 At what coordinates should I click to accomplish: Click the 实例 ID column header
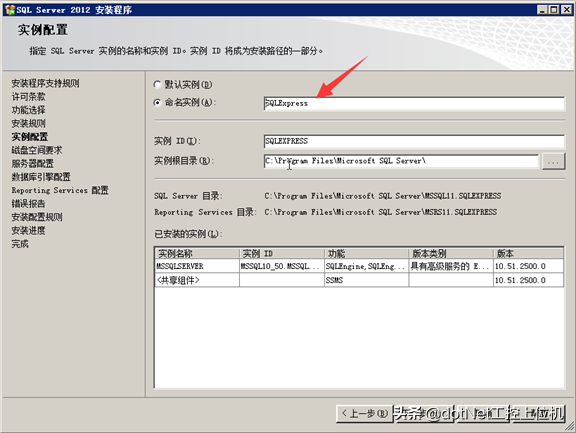pyautogui.click(x=282, y=253)
